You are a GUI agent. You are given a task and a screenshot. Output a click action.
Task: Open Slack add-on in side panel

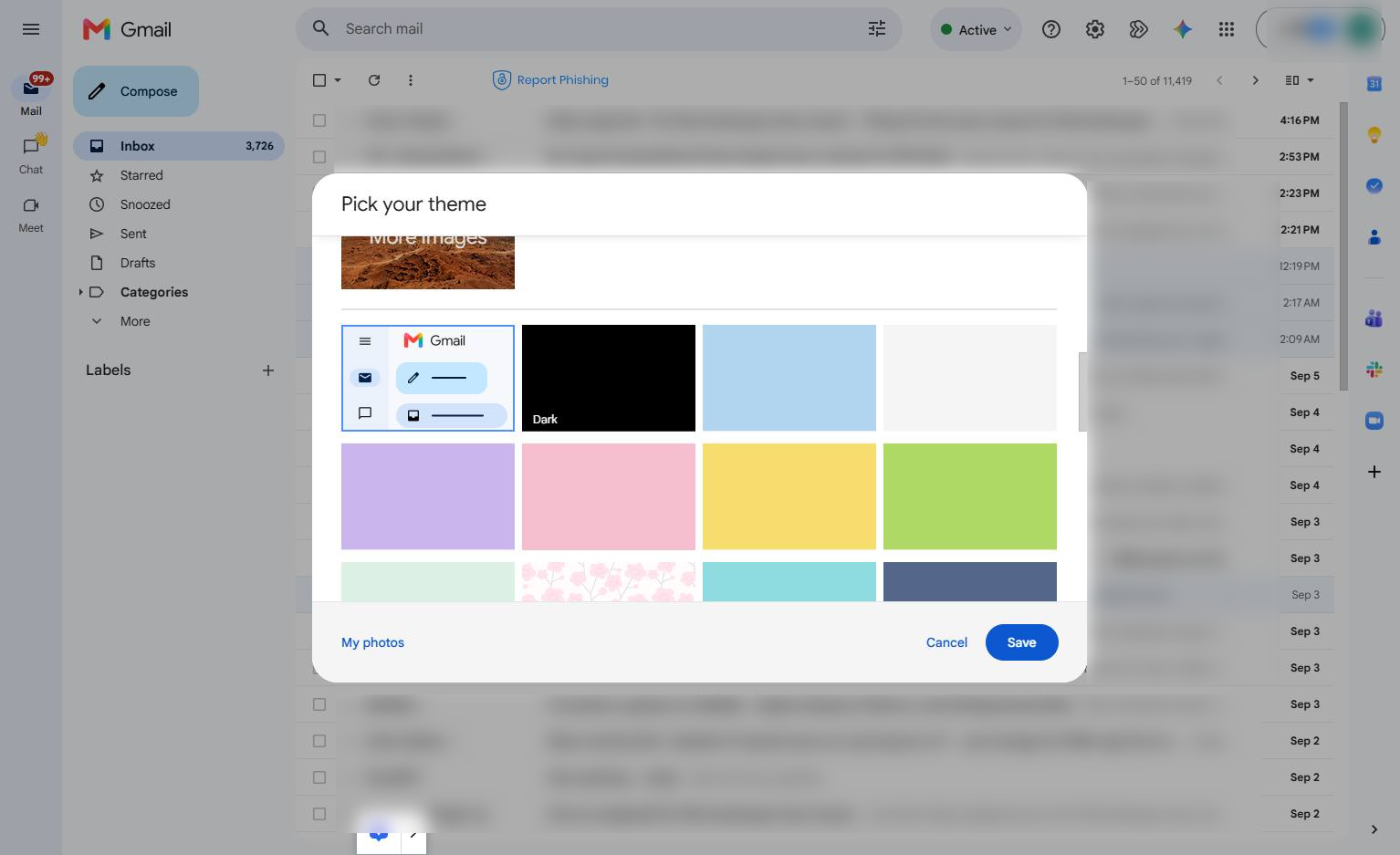1374,370
